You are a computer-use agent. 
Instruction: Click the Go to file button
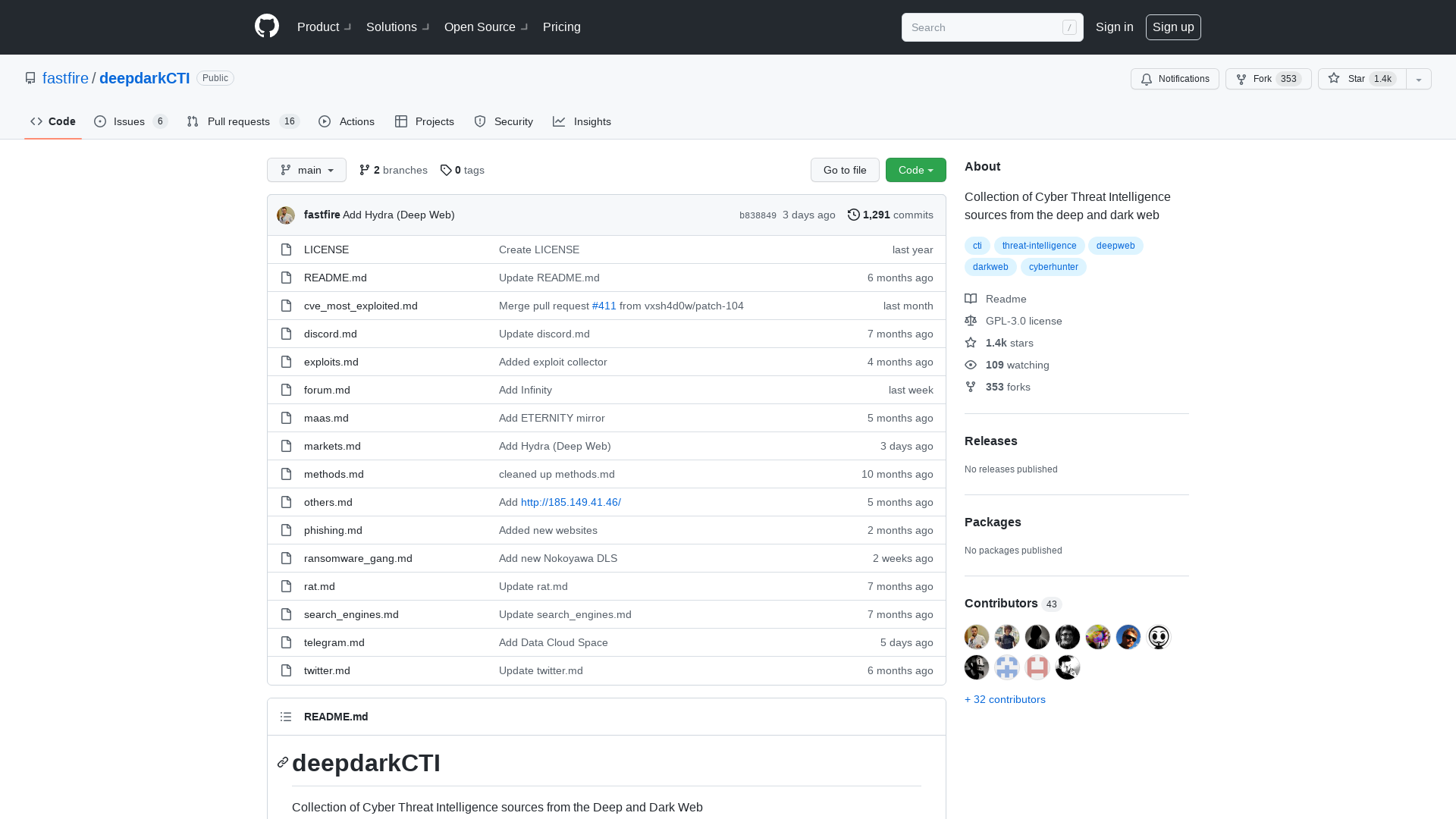pos(845,170)
